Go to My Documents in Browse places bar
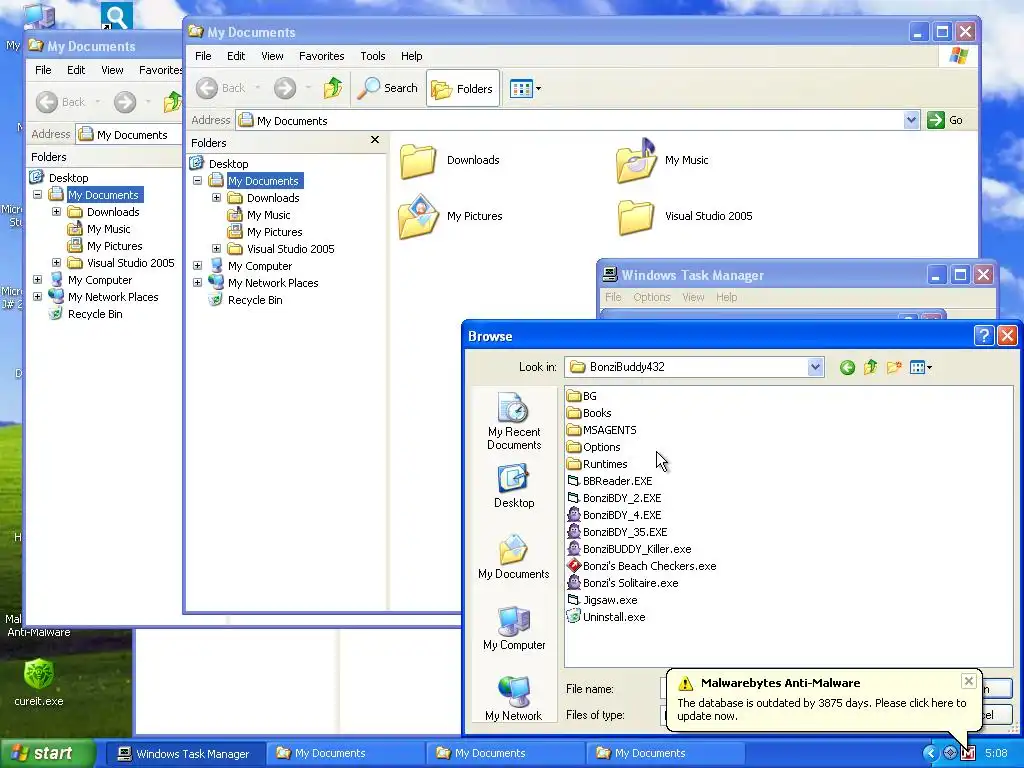 pos(514,557)
